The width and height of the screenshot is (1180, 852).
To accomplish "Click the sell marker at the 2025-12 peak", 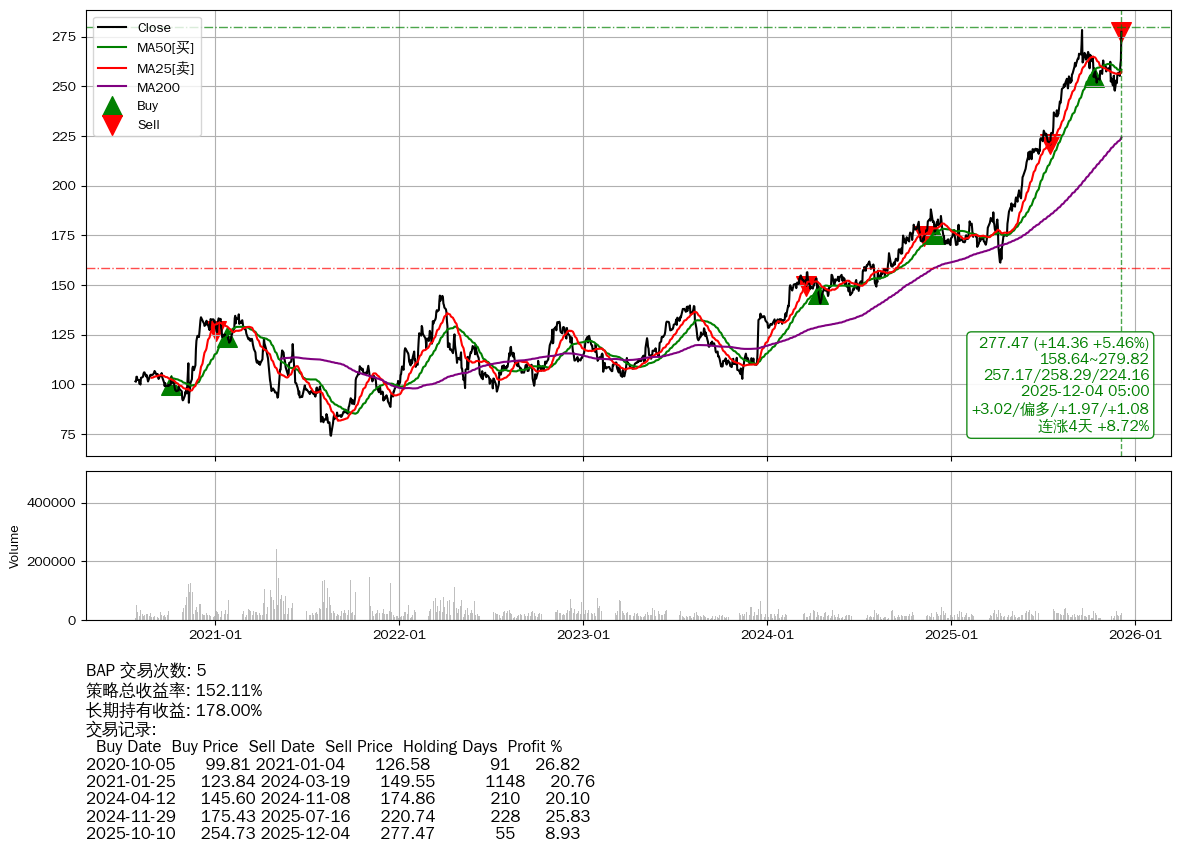I will pyautogui.click(x=1121, y=31).
